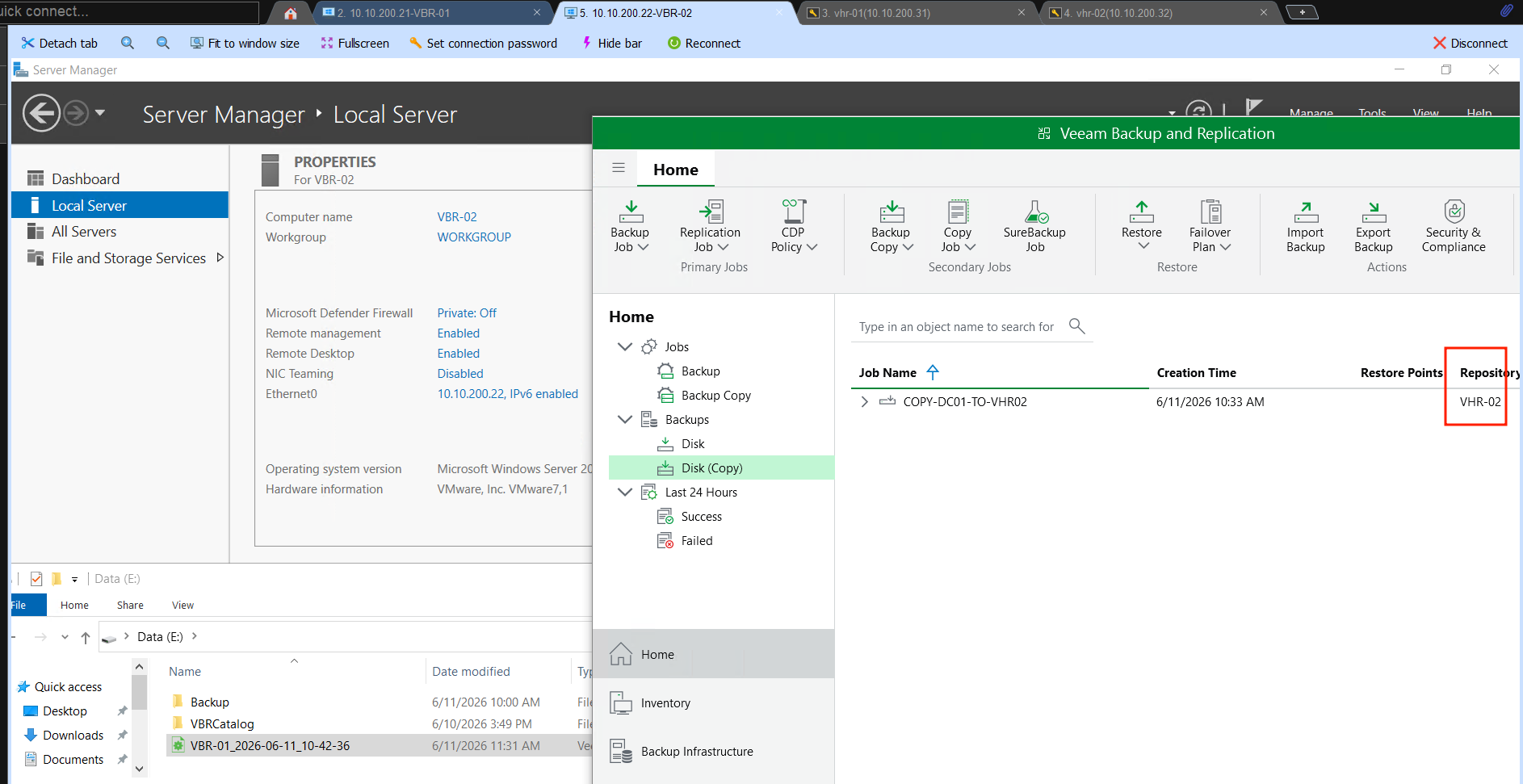Click the Backup Copy ribbon icon
This screenshot has width=1523, height=784.
(892, 212)
